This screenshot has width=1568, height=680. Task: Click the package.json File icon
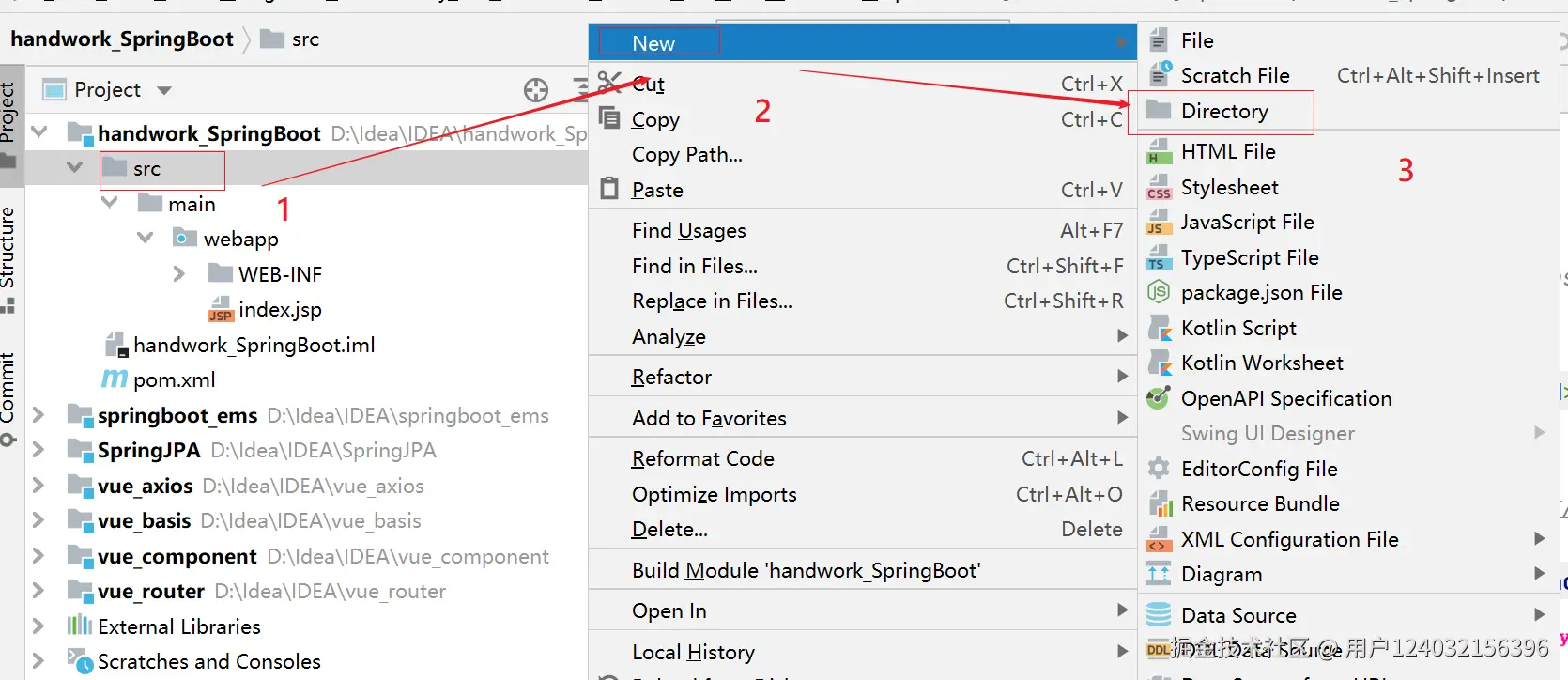[x=1160, y=292]
